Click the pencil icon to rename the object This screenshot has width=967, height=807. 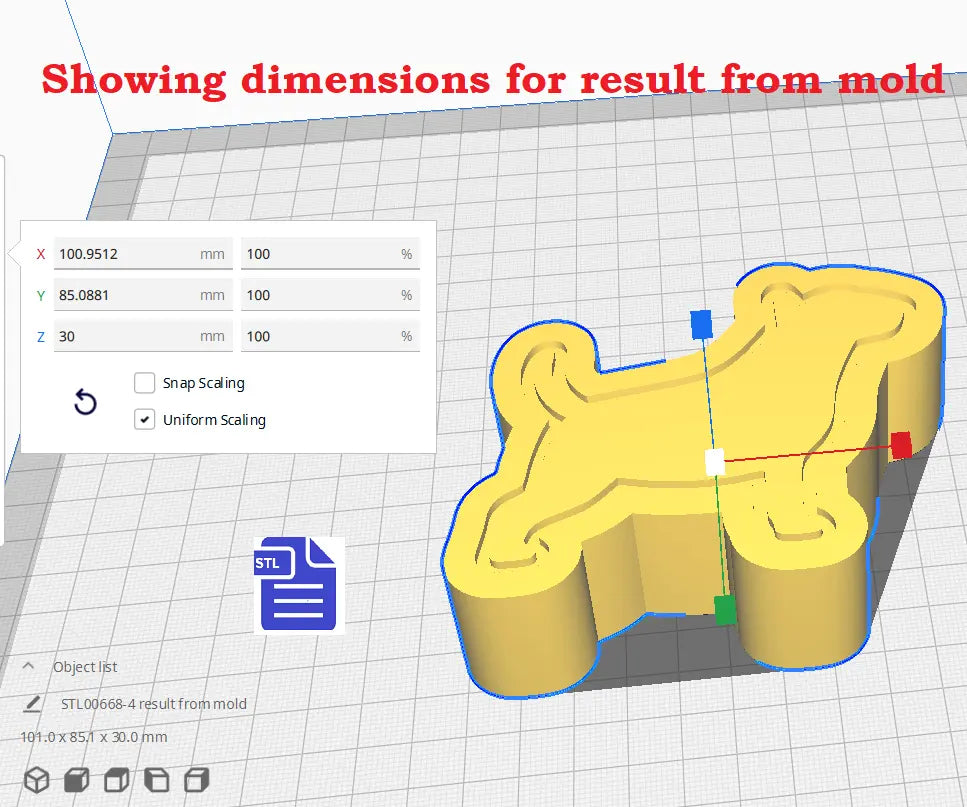(32, 704)
